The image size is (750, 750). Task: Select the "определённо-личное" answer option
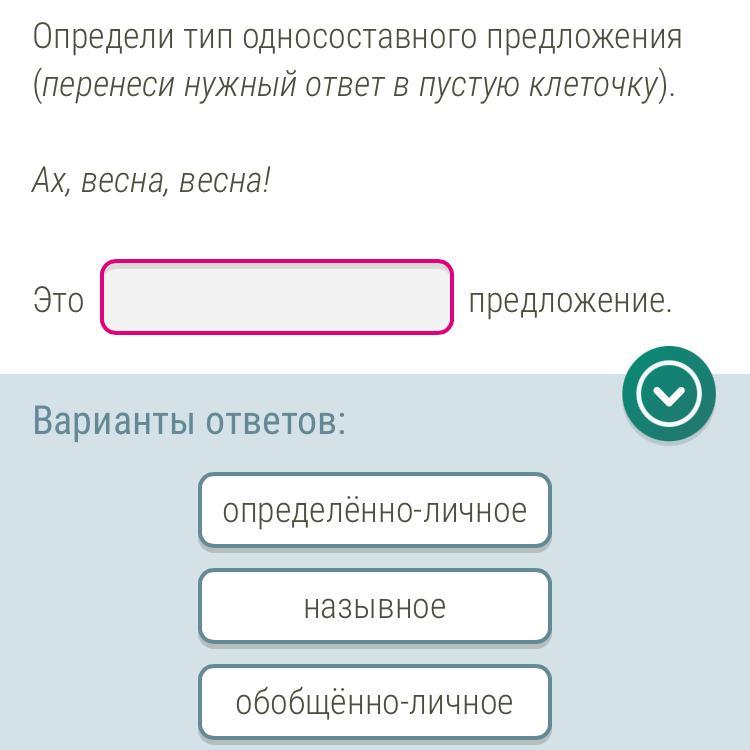click(374, 510)
